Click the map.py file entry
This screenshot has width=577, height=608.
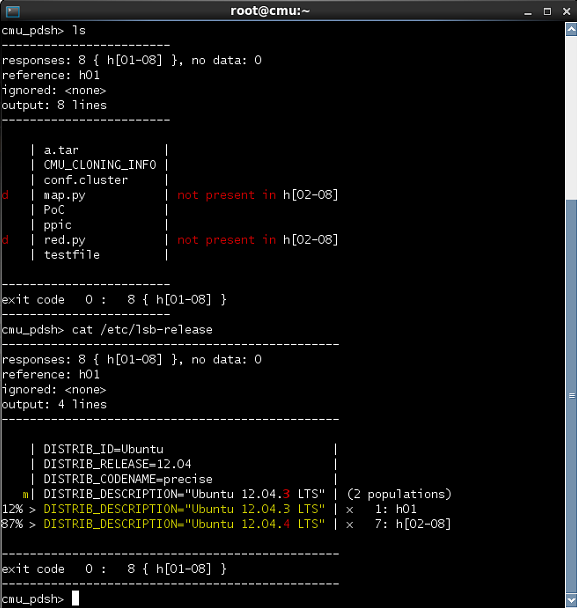[x=64, y=195]
